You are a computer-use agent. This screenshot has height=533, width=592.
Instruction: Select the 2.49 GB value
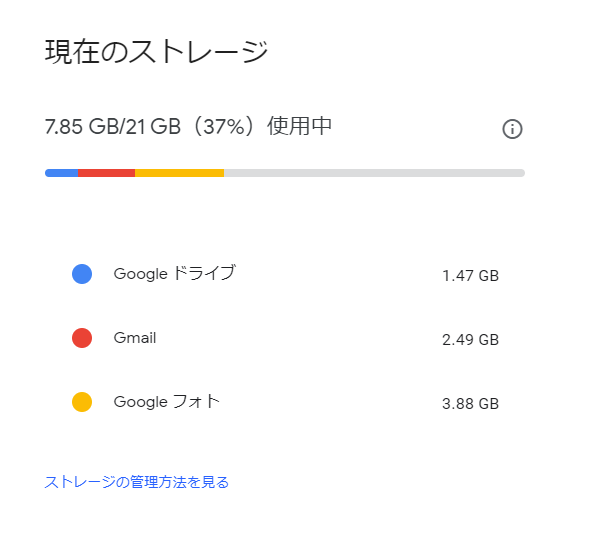tap(470, 340)
